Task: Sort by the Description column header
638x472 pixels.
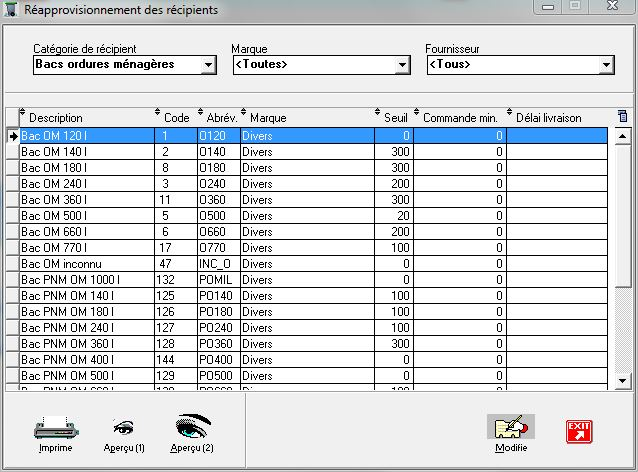Action: coord(56,118)
